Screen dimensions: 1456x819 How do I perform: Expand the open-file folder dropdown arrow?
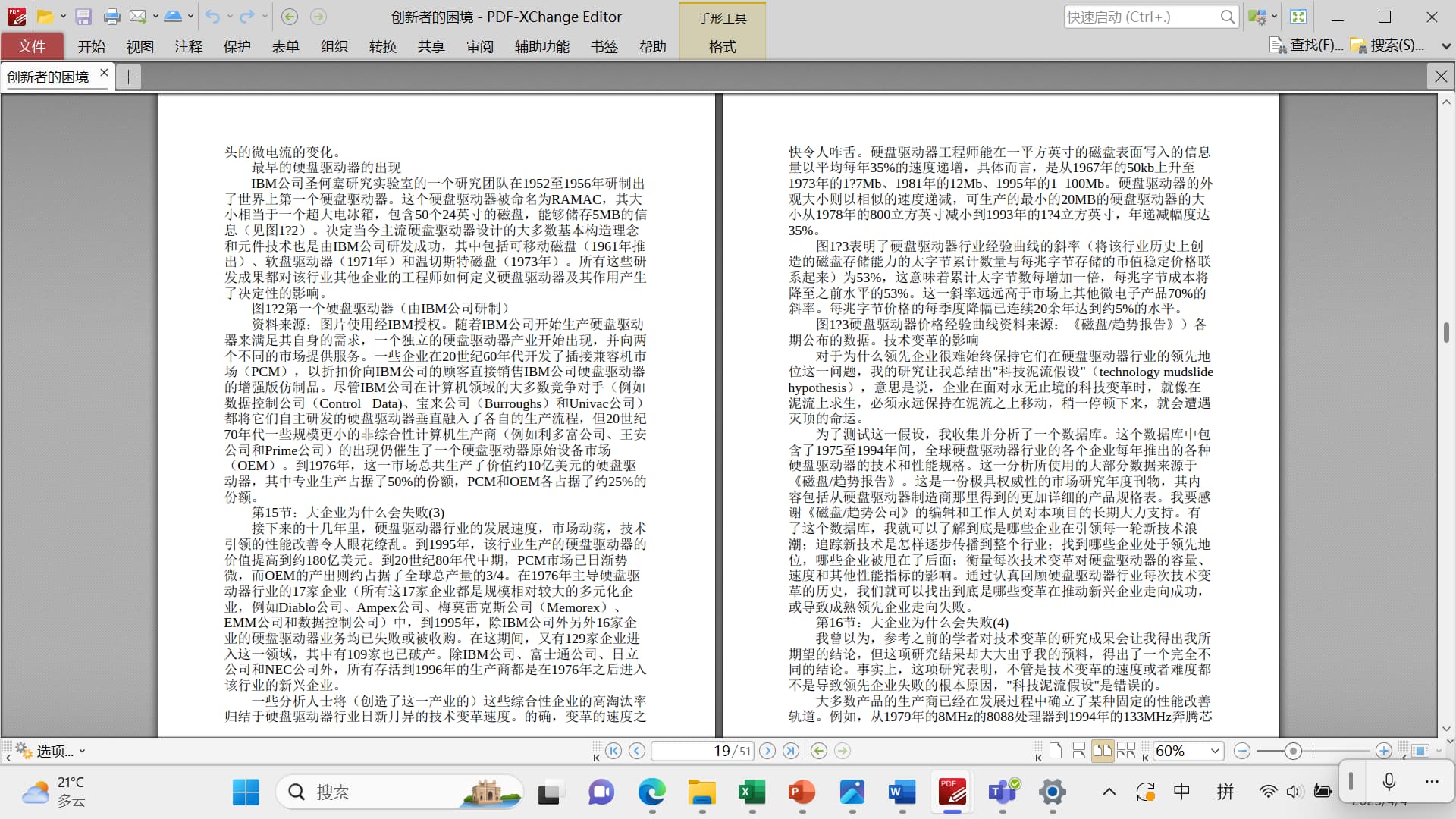click(x=63, y=17)
